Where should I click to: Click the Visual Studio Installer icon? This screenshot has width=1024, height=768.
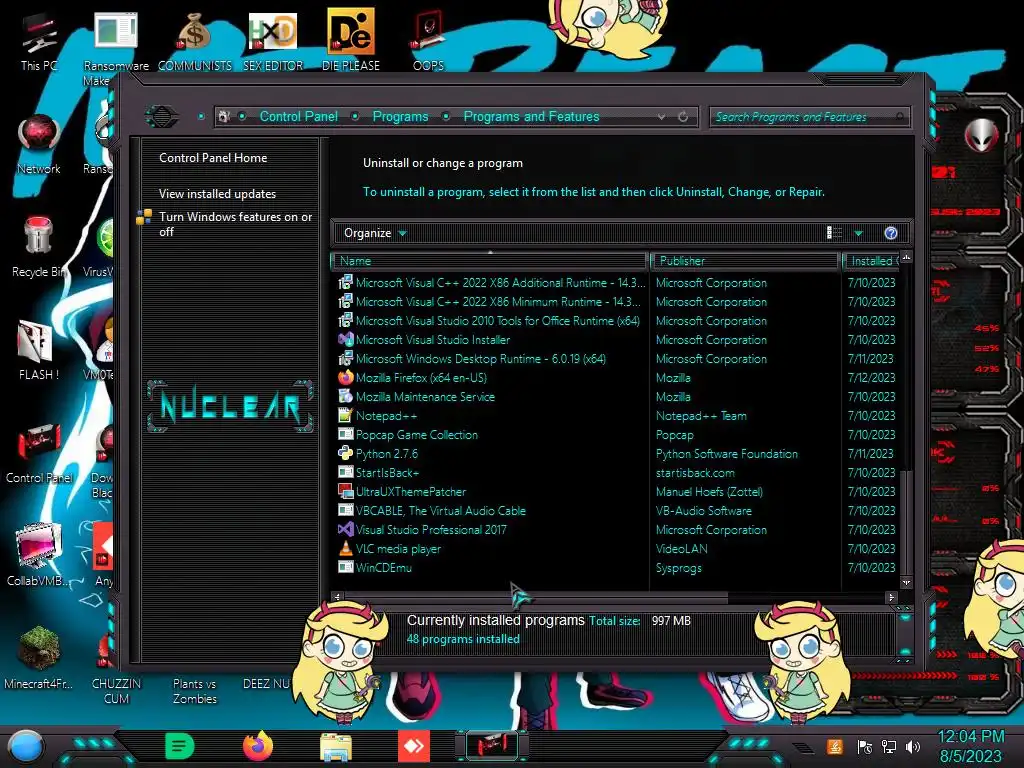(x=345, y=340)
